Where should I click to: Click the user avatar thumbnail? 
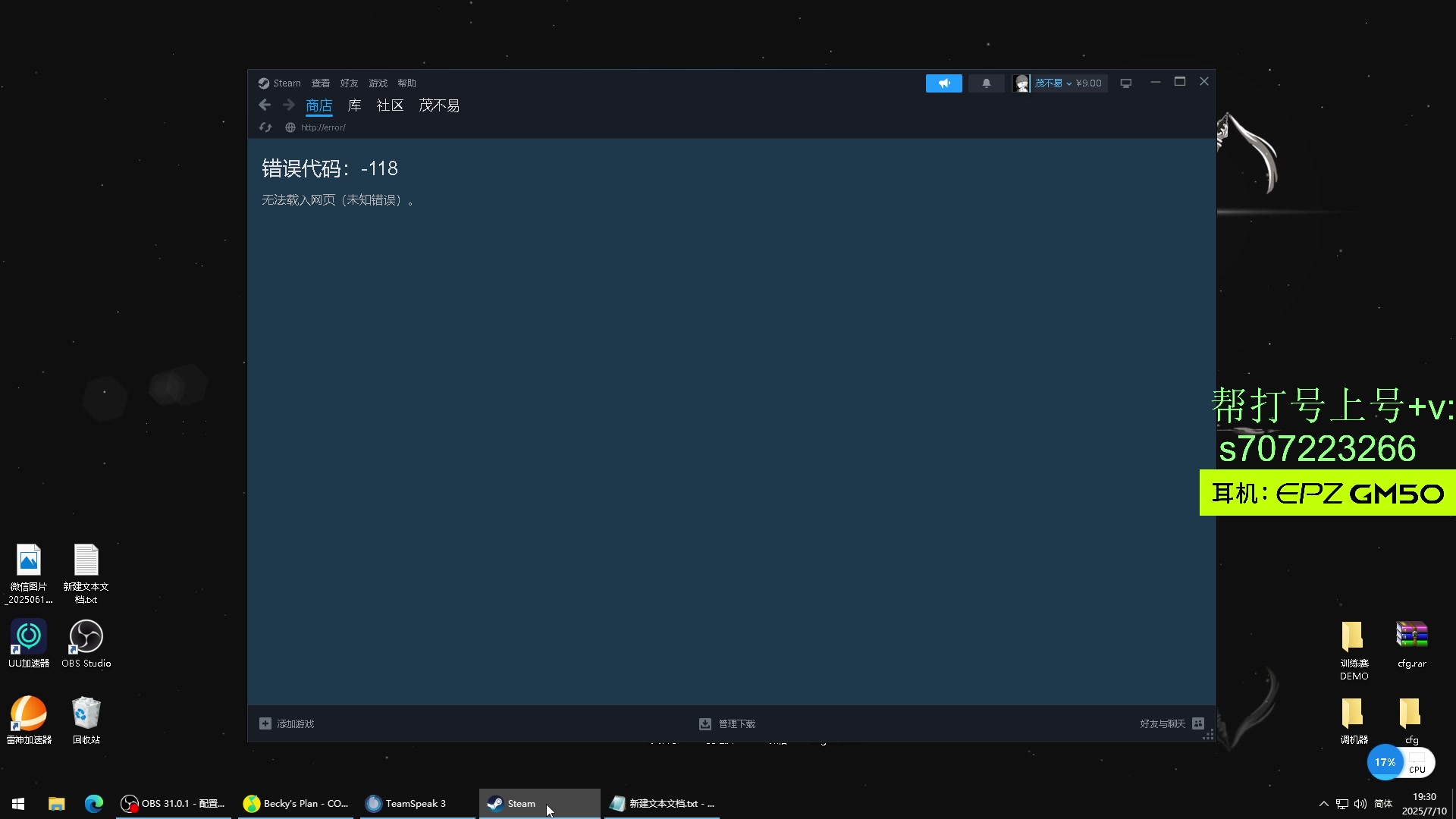(x=1021, y=83)
